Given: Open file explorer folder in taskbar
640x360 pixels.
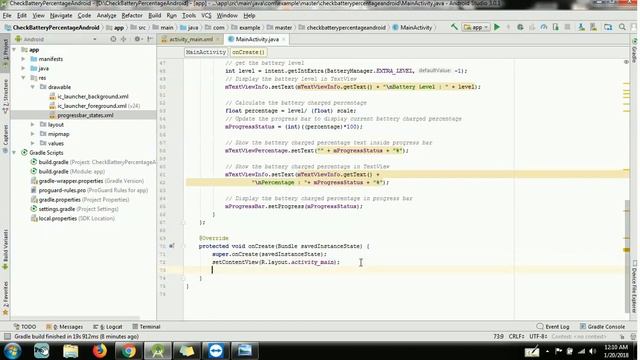Looking at the screenshot, I should click(71, 351).
